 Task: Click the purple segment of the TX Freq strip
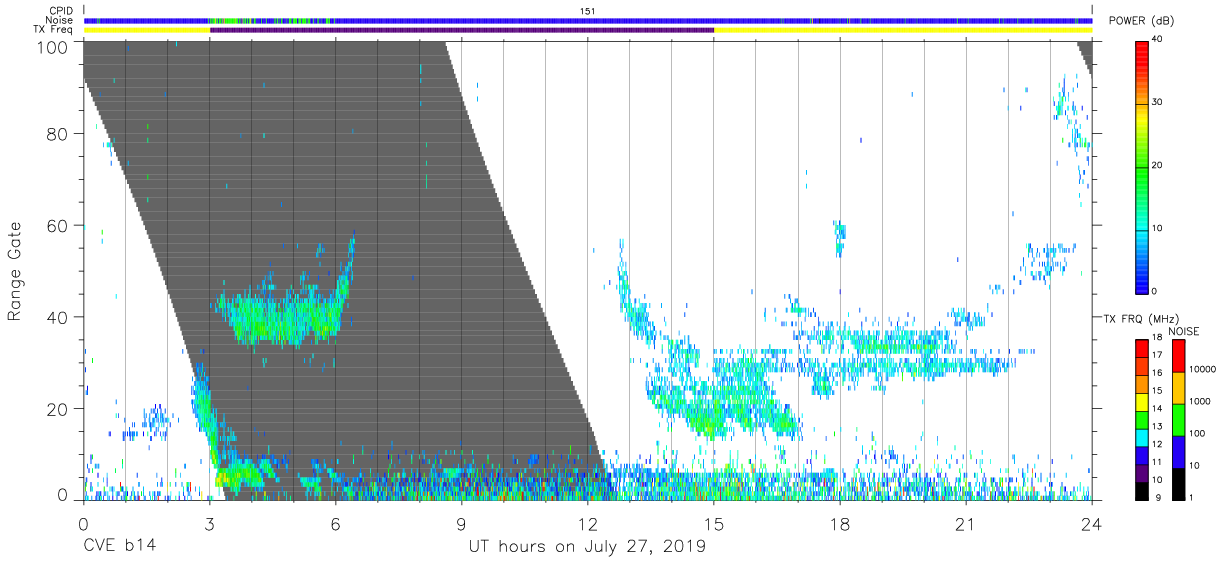point(462,30)
